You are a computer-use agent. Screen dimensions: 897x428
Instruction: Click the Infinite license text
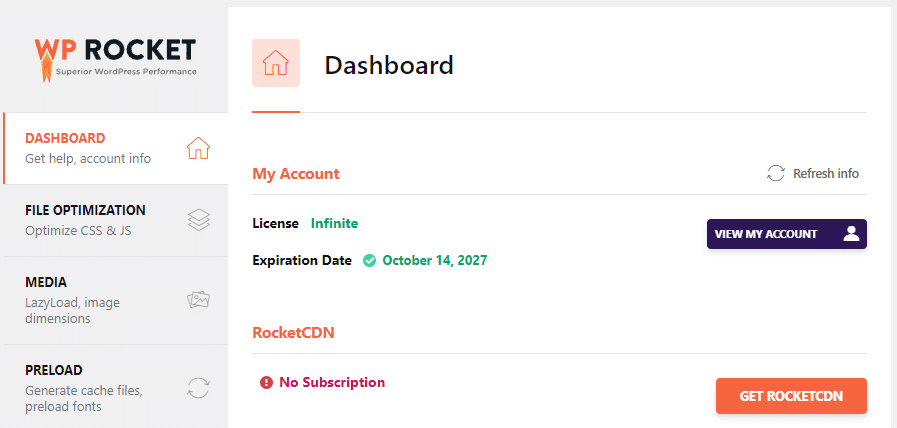click(x=334, y=223)
